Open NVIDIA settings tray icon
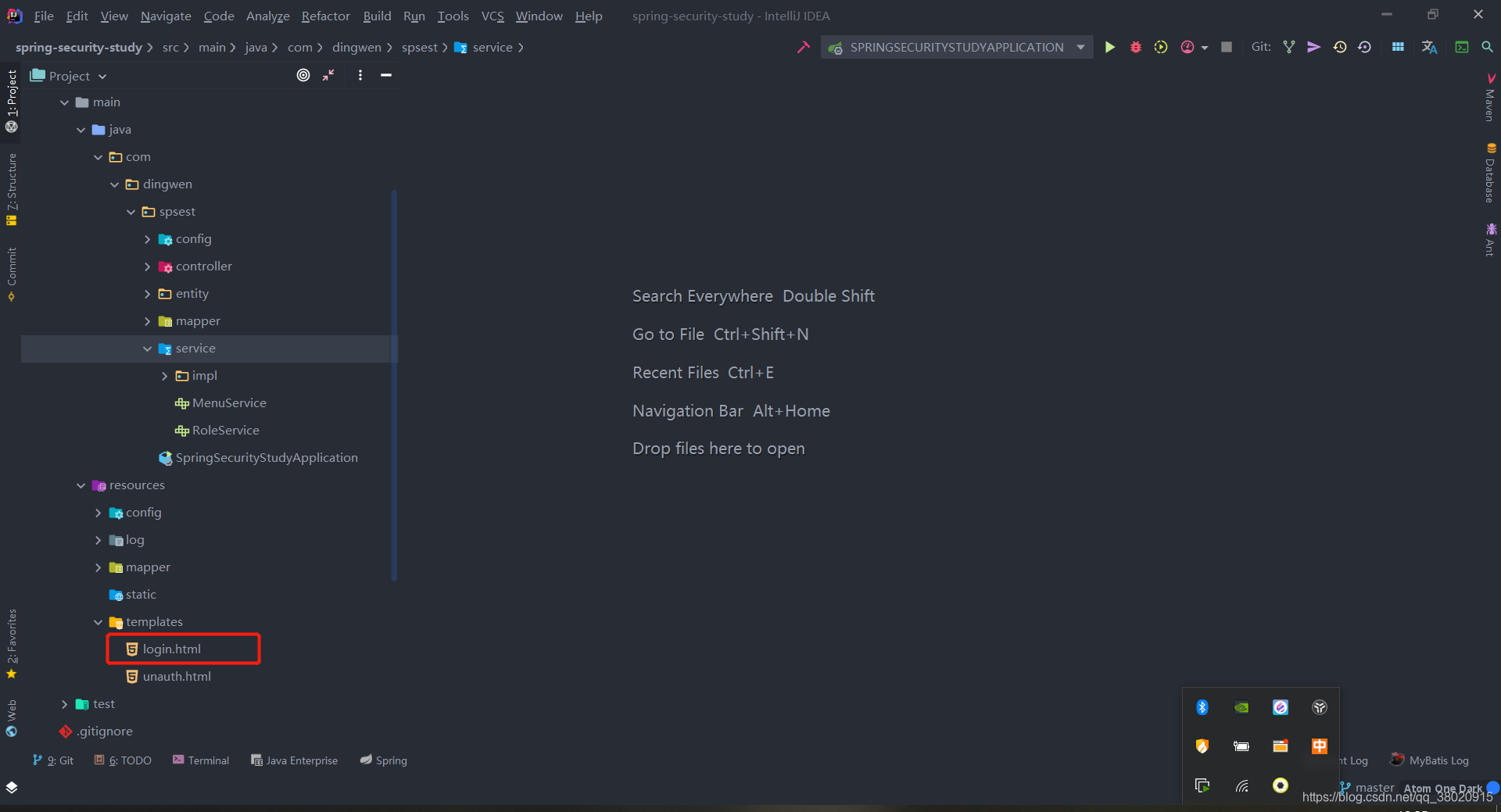Screen dimensions: 1501x812 pyautogui.click(x=1241, y=707)
